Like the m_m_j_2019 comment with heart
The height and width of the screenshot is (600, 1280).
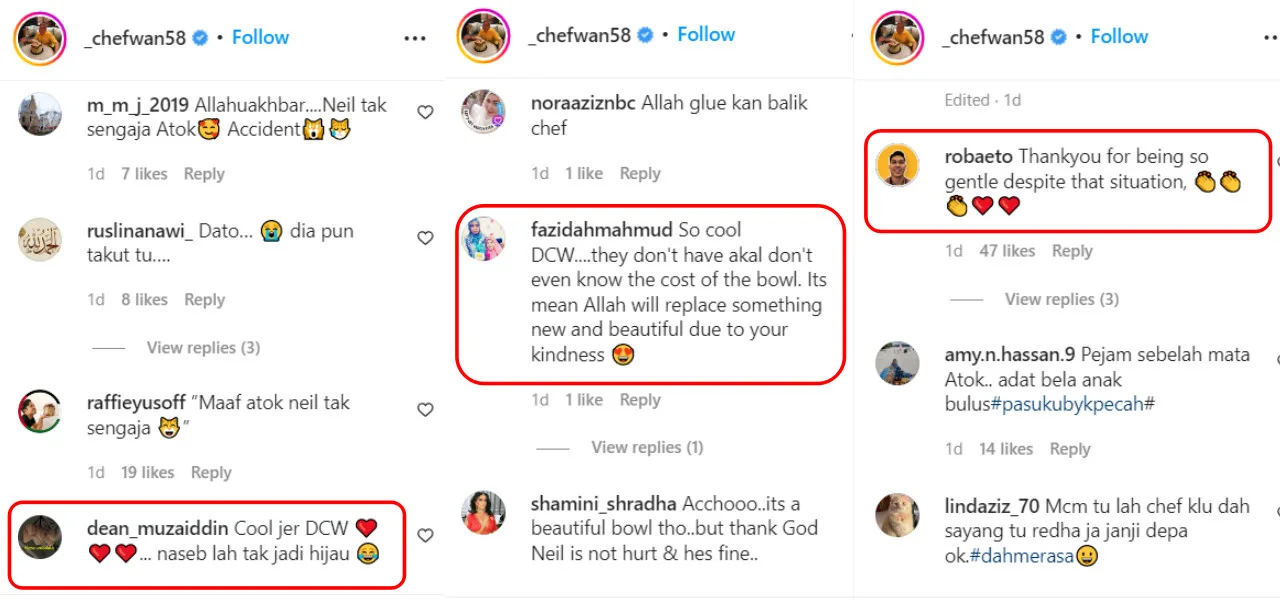pos(425,112)
